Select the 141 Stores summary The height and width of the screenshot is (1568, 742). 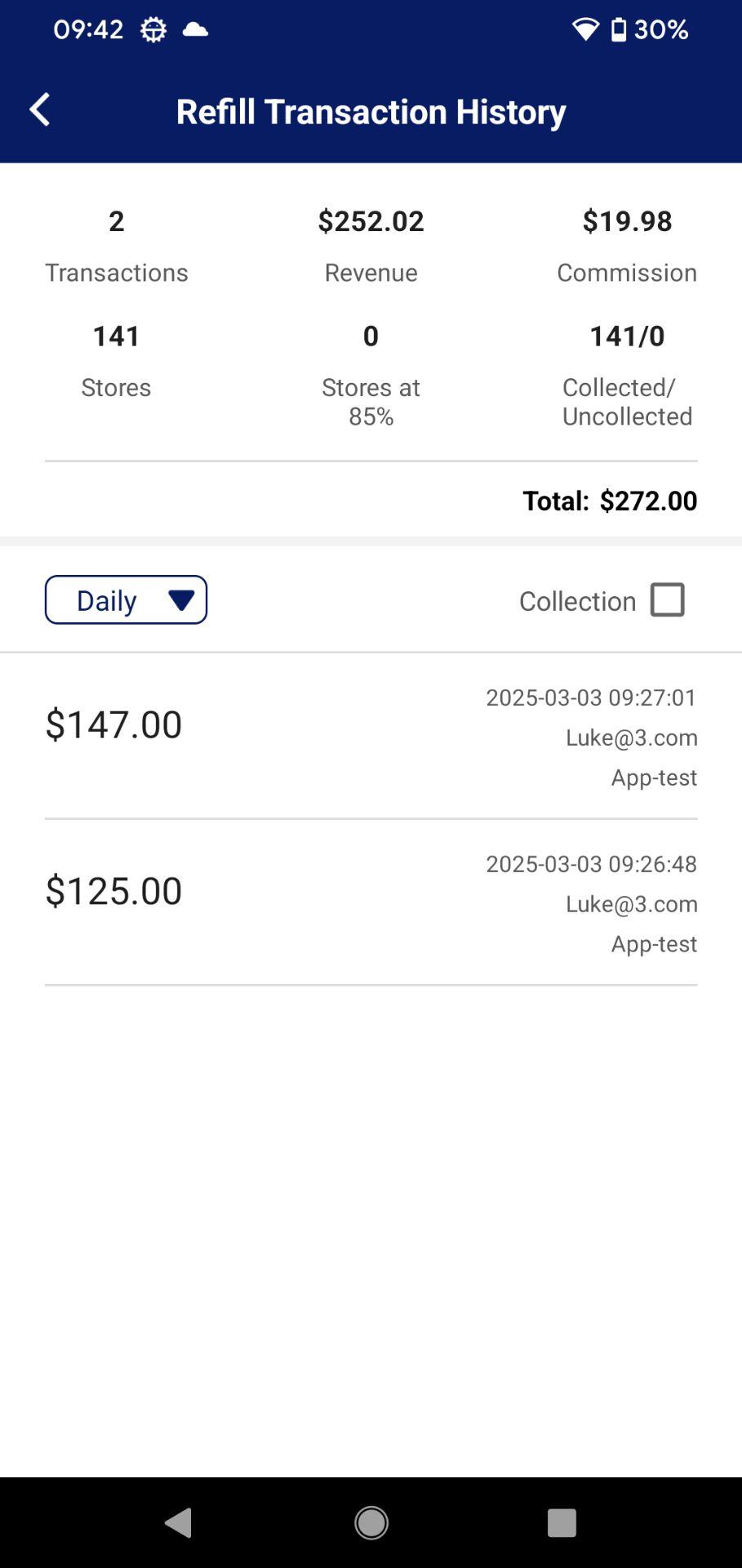[x=116, y=359]
